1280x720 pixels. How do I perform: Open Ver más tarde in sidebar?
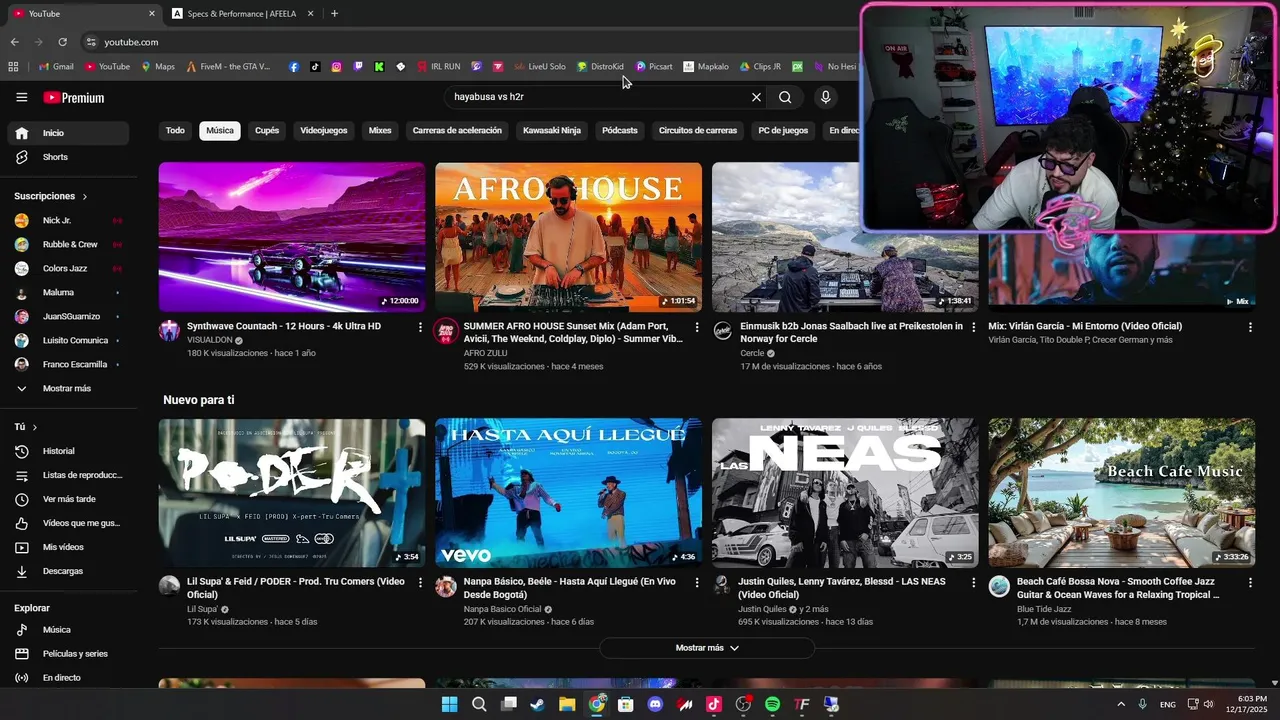[x=68, y=499]
